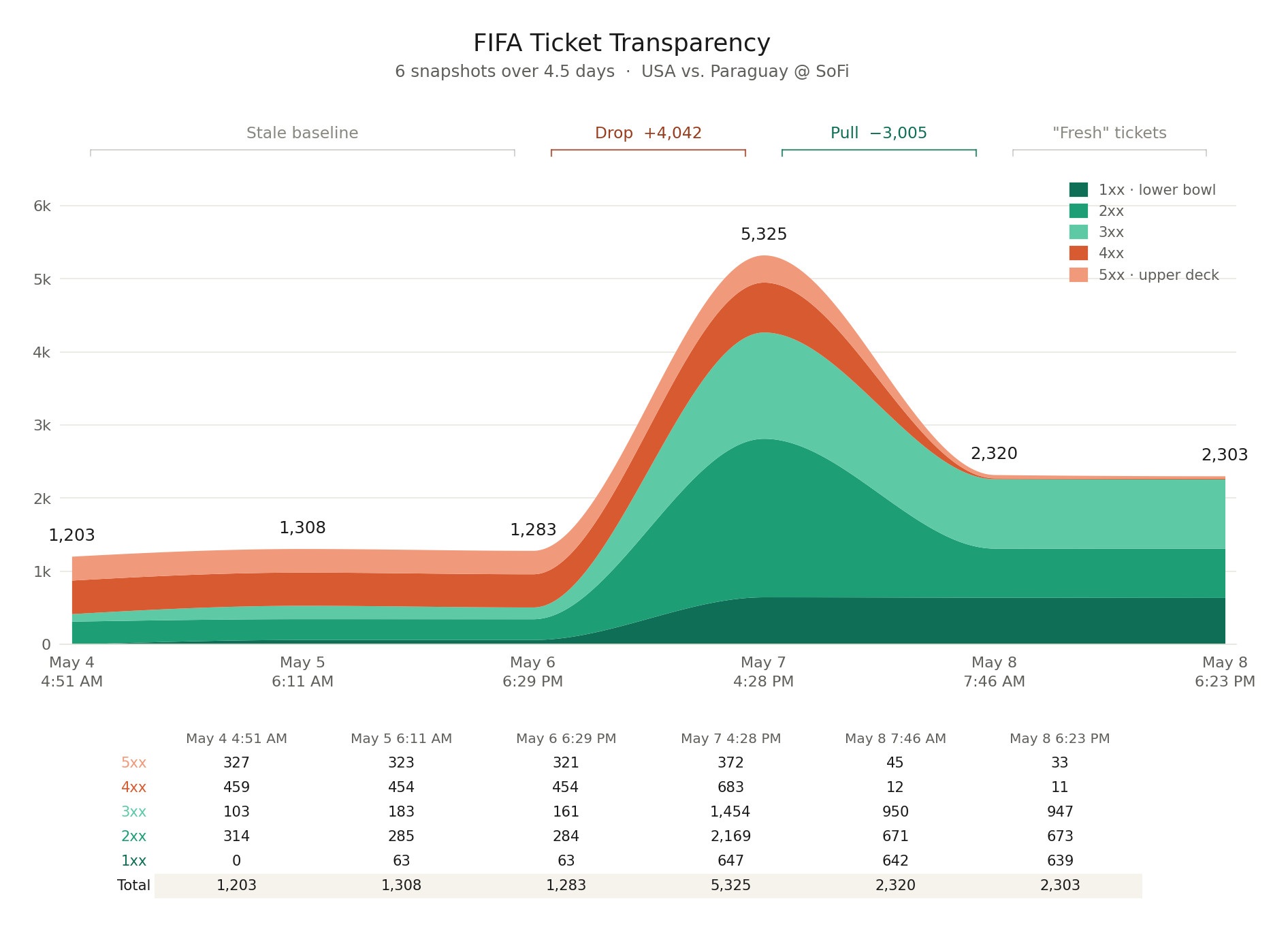Screen dimensions: 1288x931
Task: Click the 4xx legend color swatch
Action: 1078,253
